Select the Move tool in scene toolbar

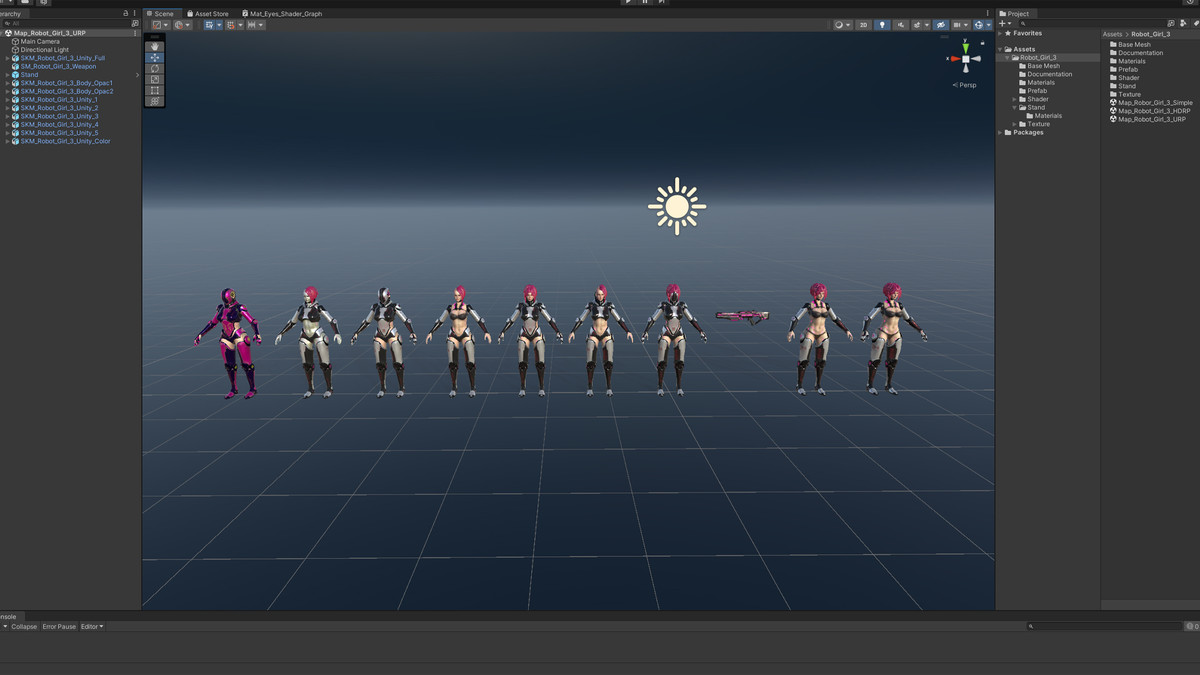coord(154,58)
